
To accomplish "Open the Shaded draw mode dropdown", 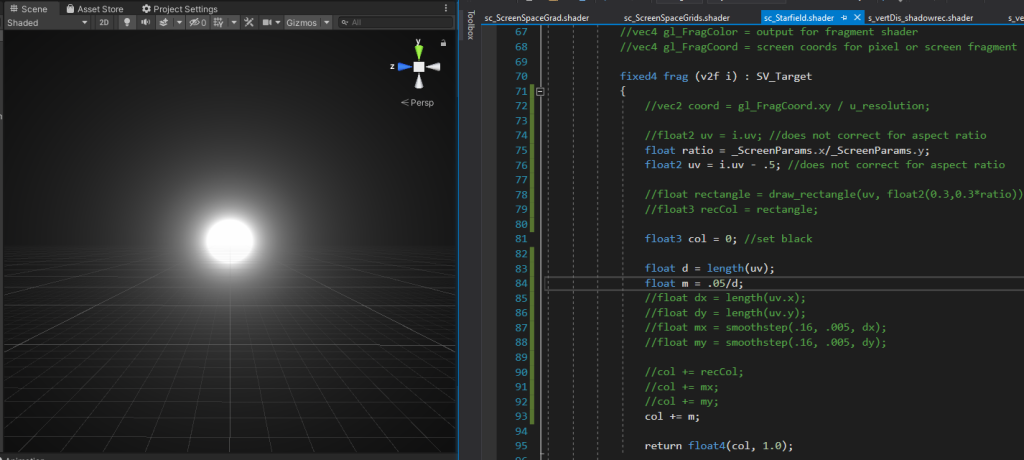I will [x=45, y=22].
